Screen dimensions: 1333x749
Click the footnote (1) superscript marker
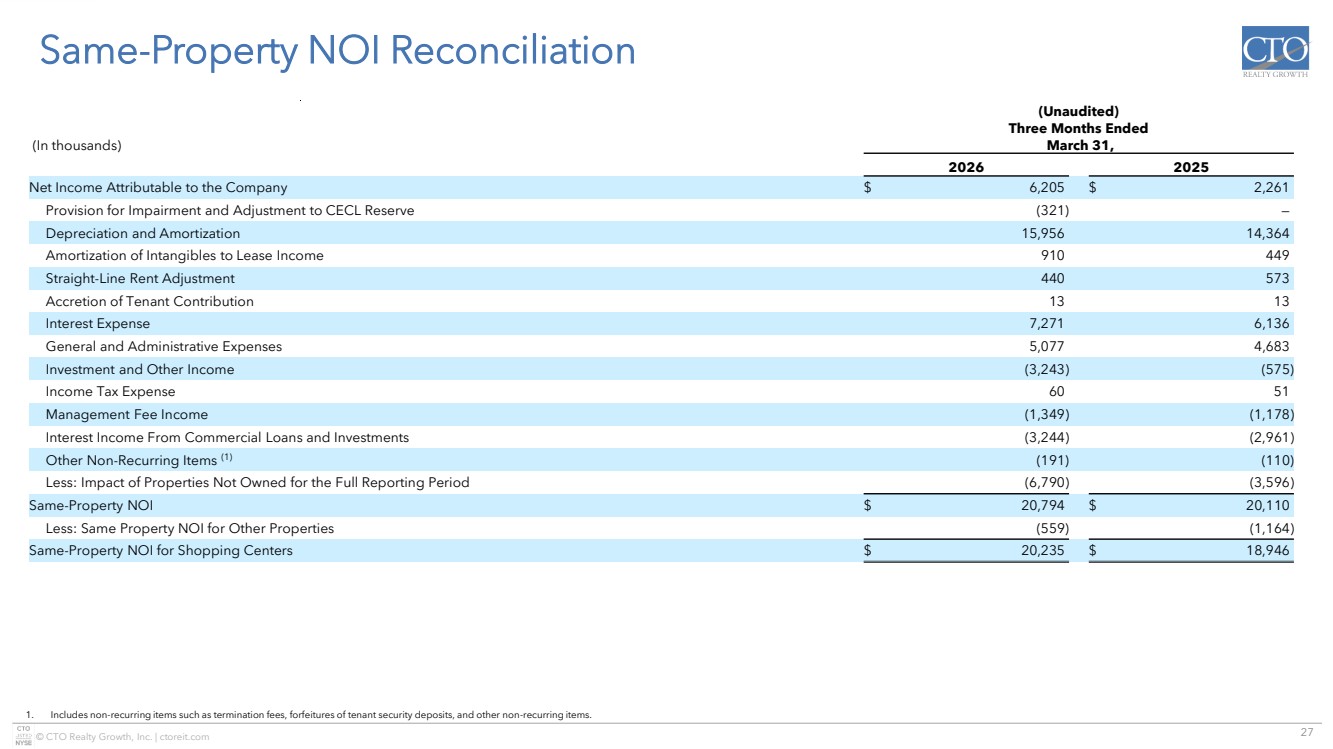point(227,458)
